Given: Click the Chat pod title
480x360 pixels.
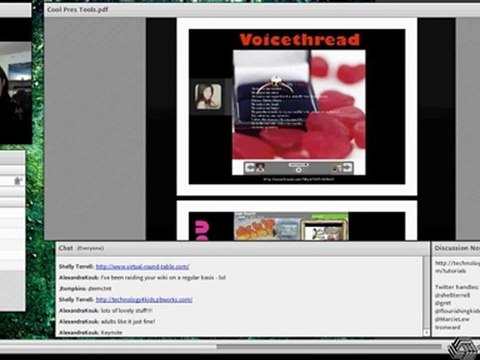Looking at the screenshot, I should (66, 248).
